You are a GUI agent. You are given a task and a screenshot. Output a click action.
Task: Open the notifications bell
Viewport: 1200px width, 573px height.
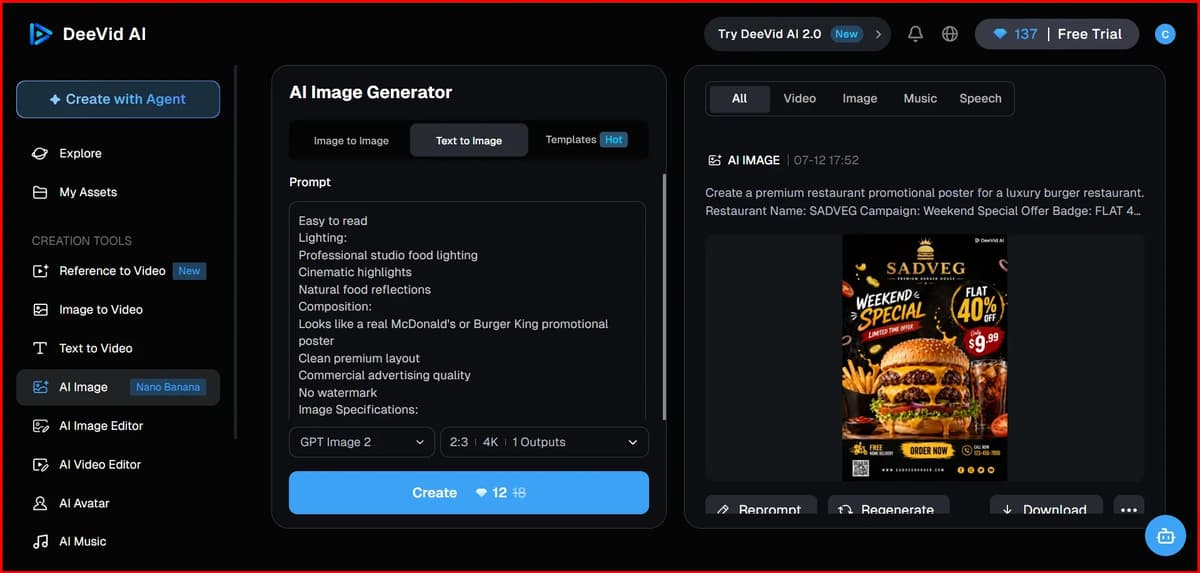(915, 34)
